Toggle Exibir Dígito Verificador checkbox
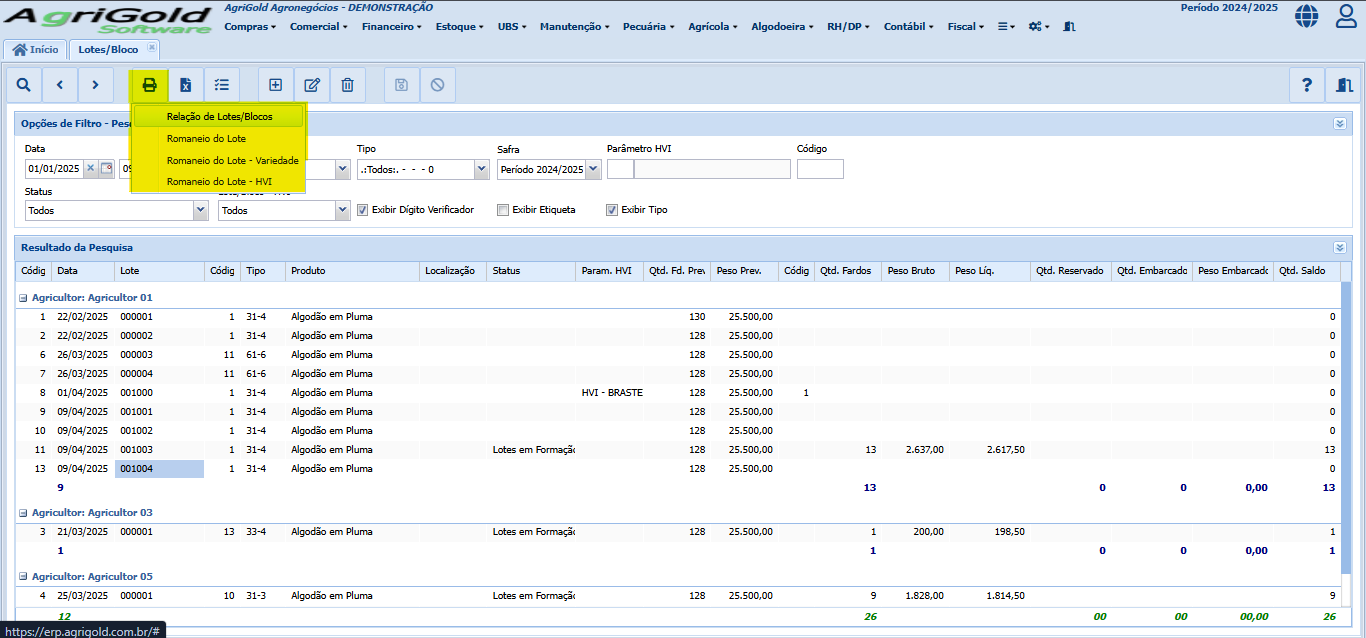This screenshot has height=638, width=1366. 363,210
